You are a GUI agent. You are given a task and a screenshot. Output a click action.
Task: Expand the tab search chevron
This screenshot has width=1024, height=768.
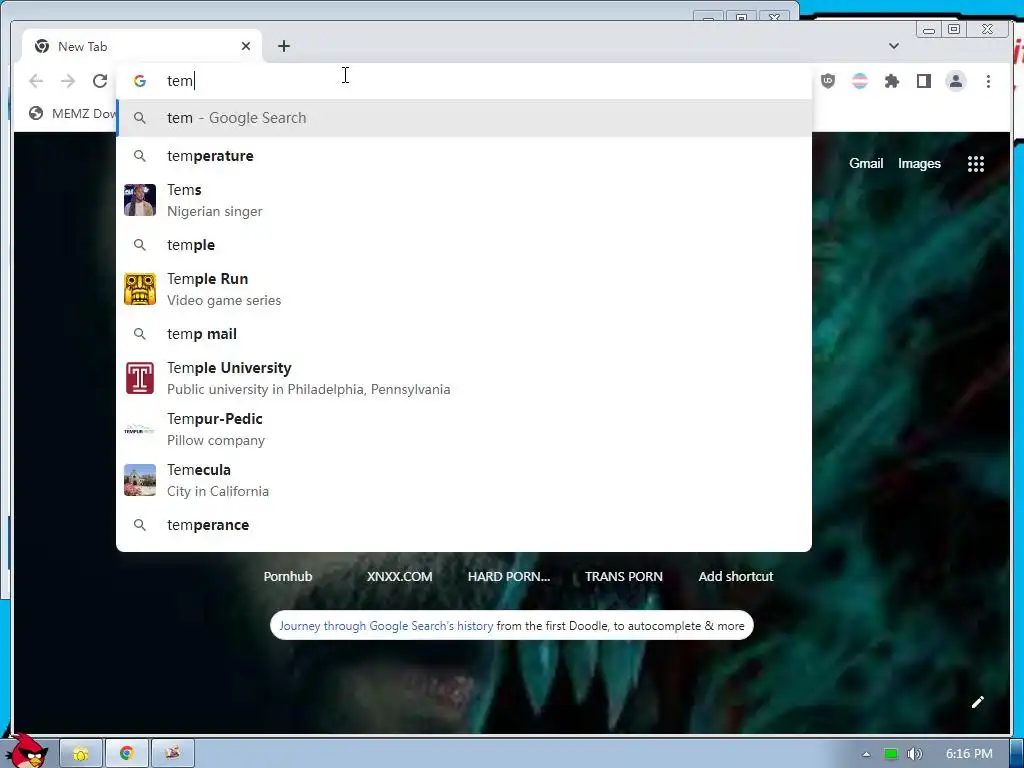894,46
